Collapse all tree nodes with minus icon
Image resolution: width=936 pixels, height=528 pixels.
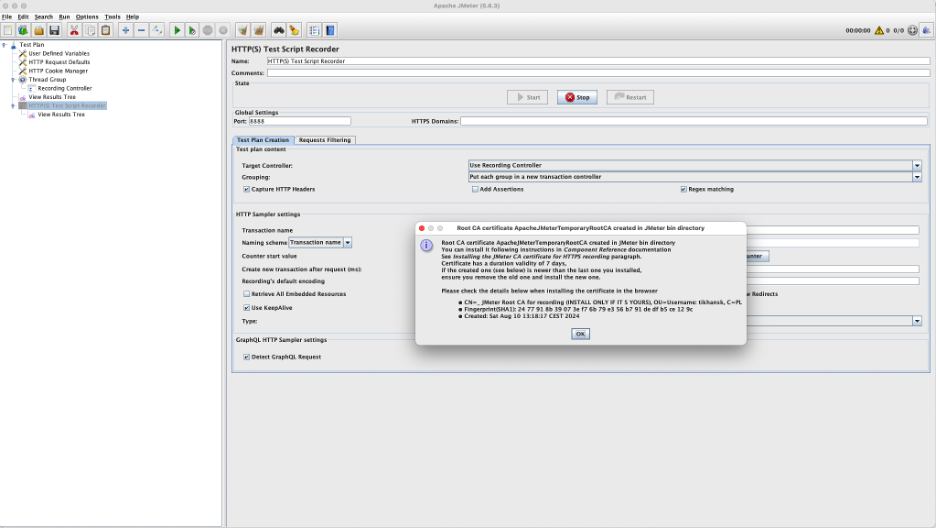point(141,30)
